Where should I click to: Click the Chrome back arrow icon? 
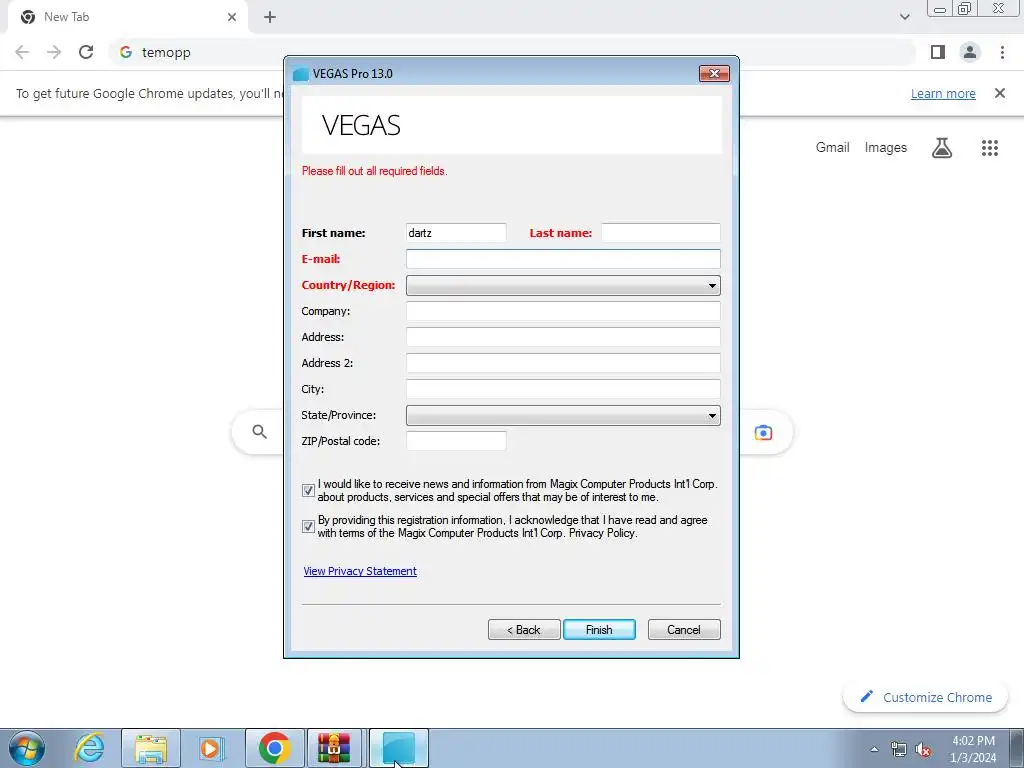pyautogui.click(x=22, y=52)
